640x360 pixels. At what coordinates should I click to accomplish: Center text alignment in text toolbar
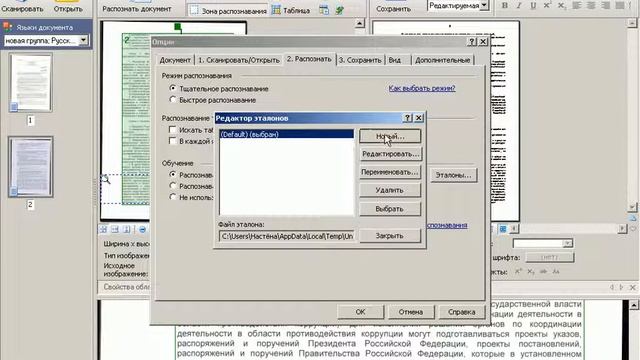591,5
